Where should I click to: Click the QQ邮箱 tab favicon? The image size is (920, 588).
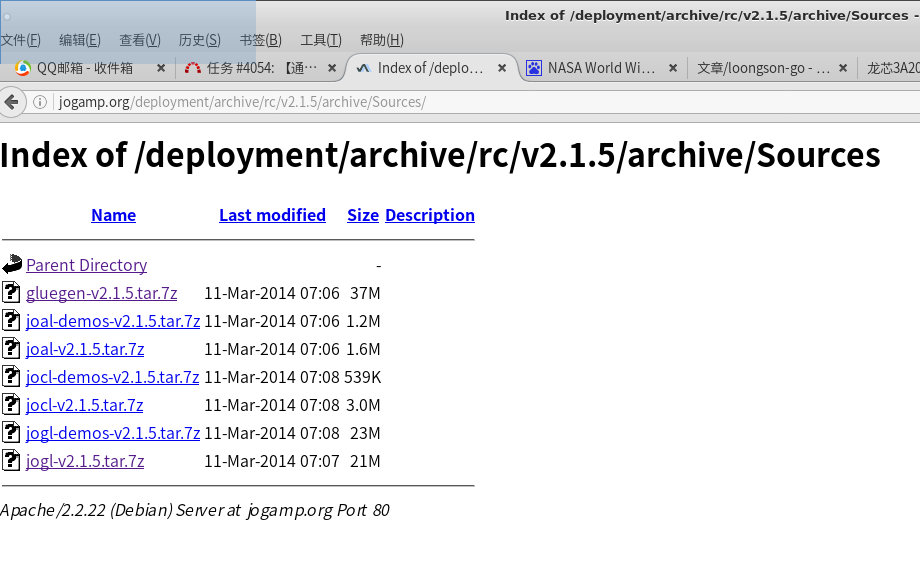point(23,68)
